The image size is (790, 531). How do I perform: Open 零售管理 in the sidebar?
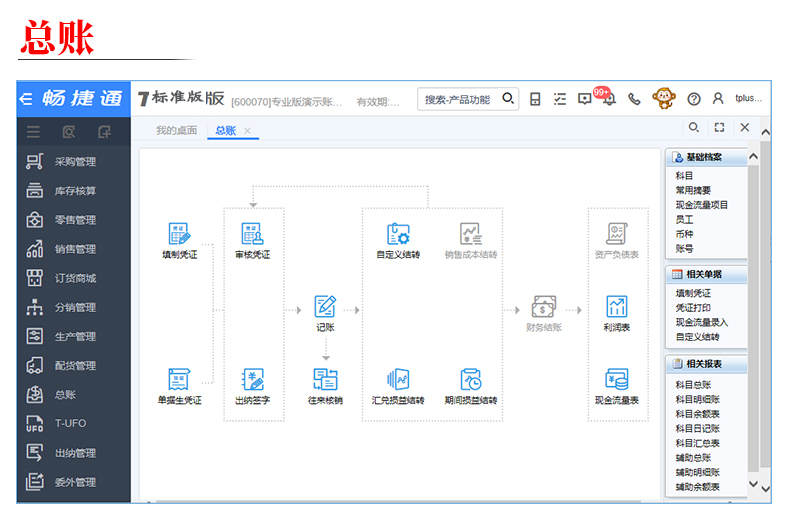(x=74, y=220)
